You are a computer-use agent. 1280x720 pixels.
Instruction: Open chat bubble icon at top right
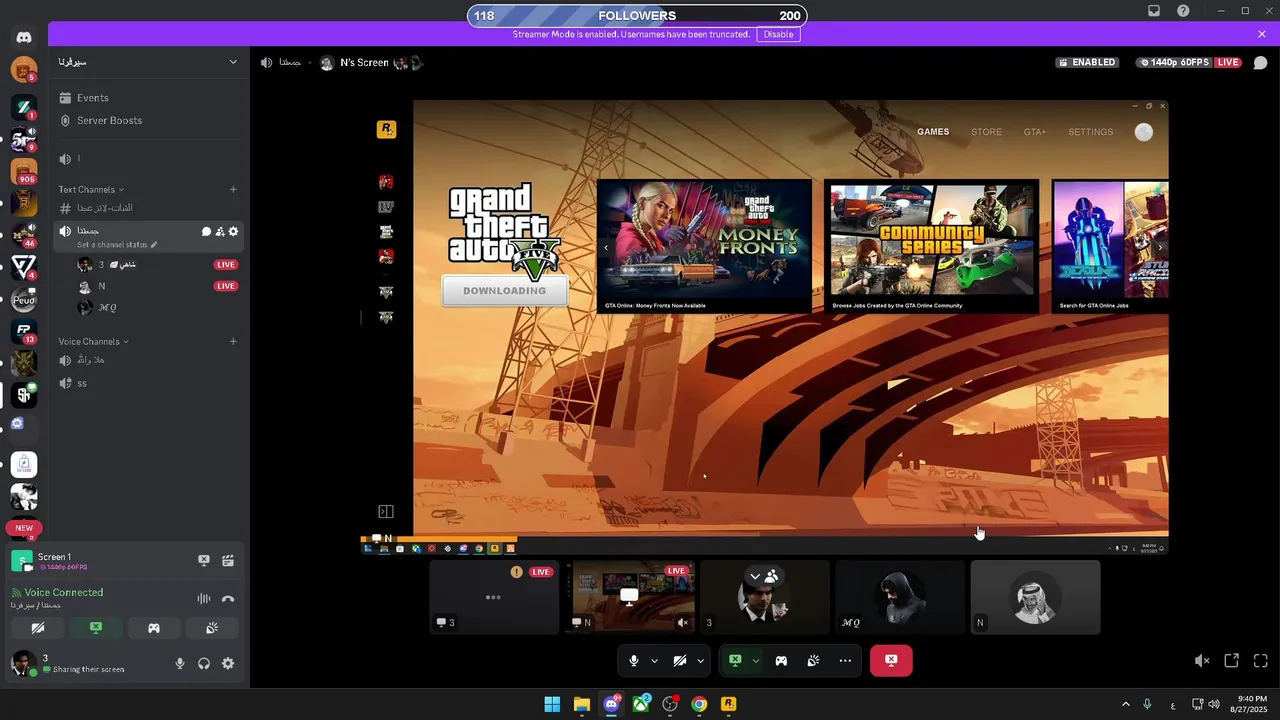pyautogui.click(x=1260, y=62)
